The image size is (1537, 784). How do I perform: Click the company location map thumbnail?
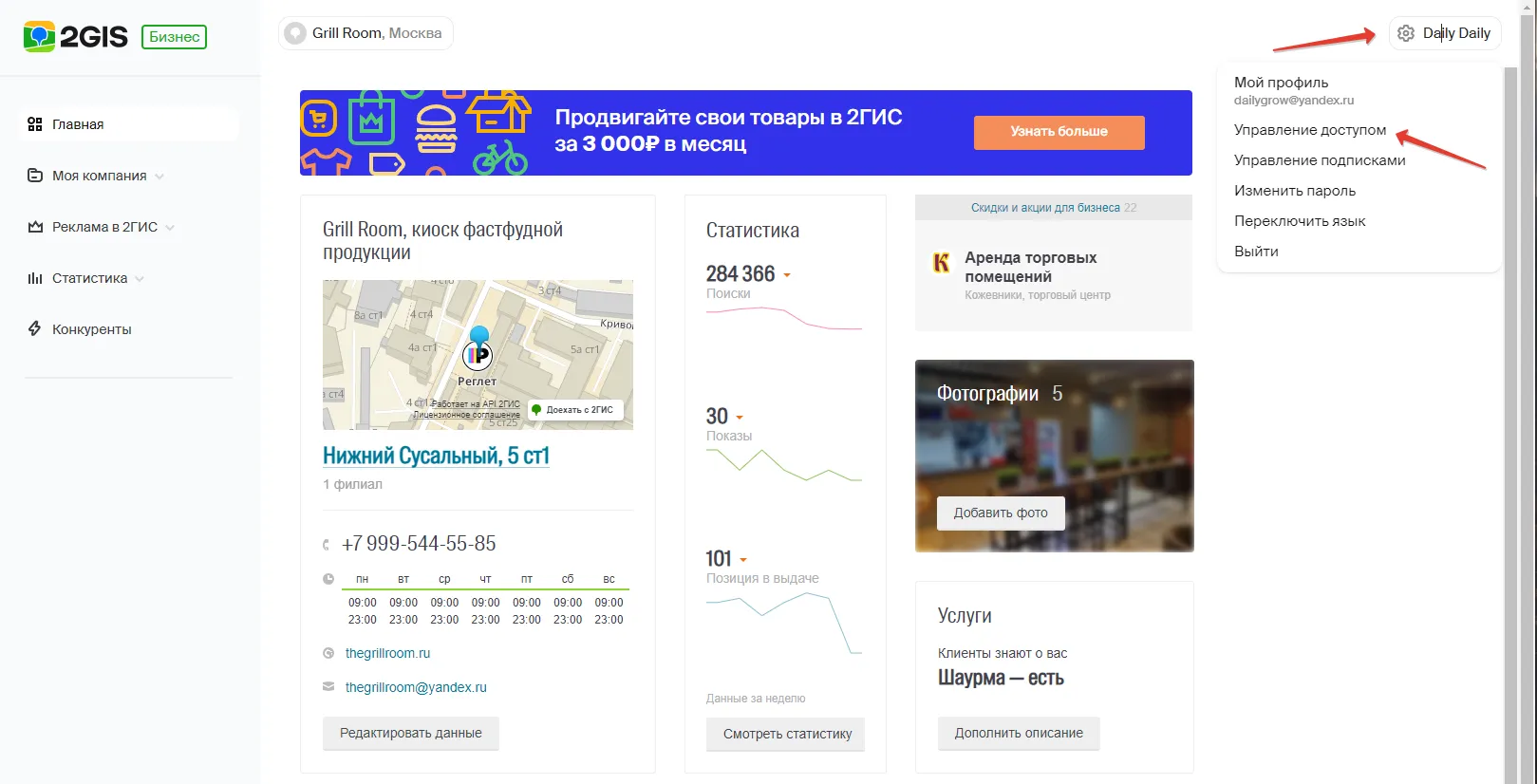478,355
